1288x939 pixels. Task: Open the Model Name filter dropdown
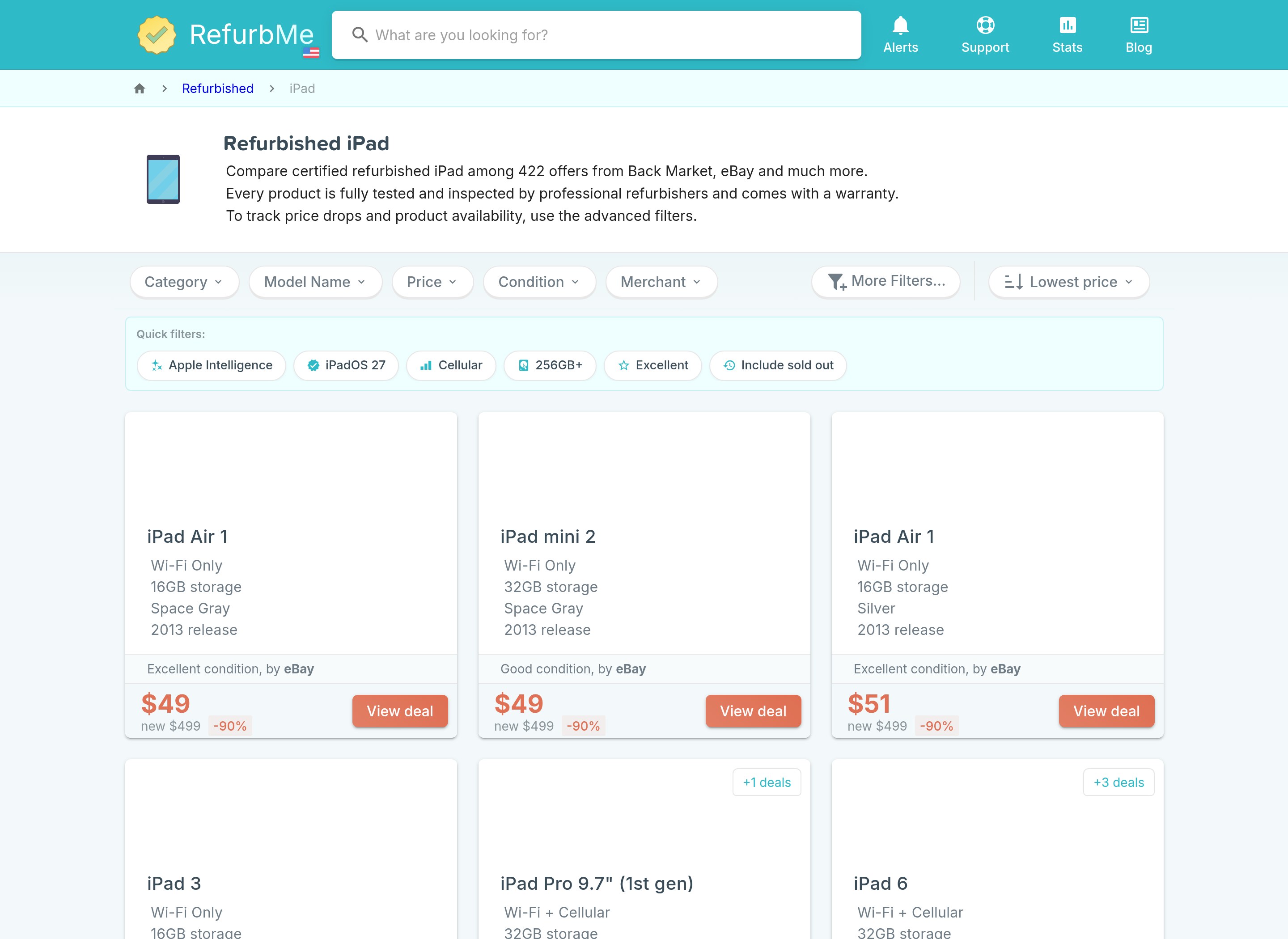[x=315, y=282]
